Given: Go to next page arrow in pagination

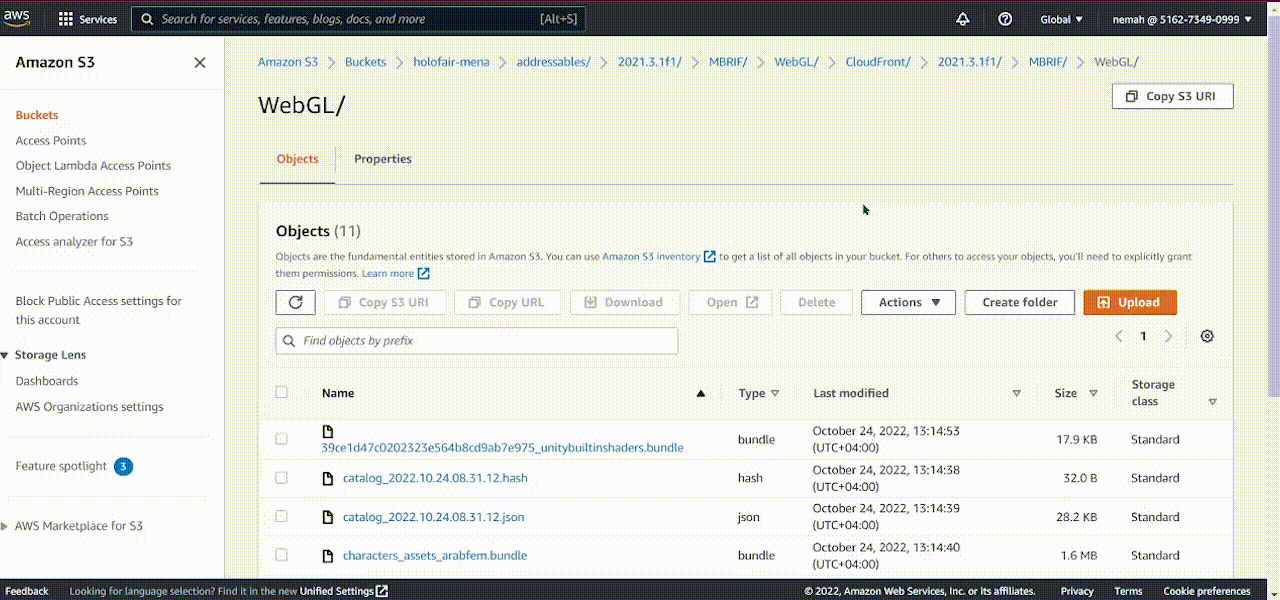Looking at the screenshot, I should point(1168,336).
